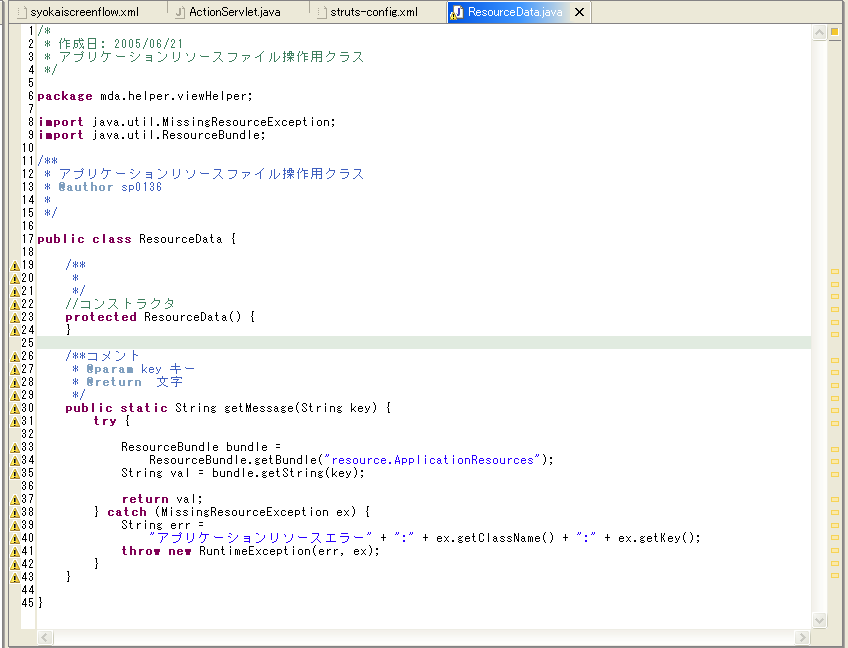Screen dimensions: 848x648
Task: Click the vertical scrollbar up arrow
Action: click(818, 31)
